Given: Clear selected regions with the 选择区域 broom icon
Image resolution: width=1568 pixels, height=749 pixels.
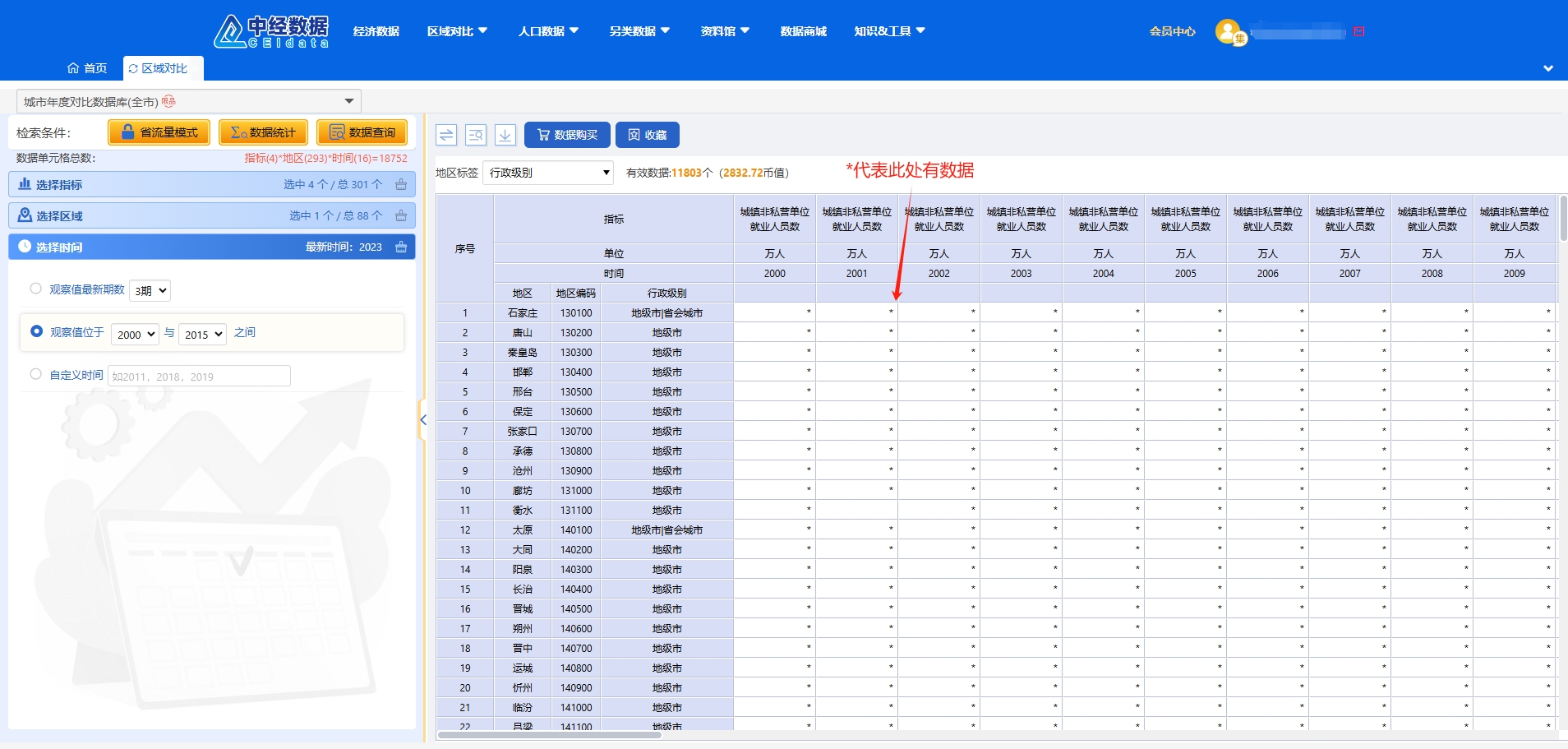Looking at the screenshot, I should point(401,216).
